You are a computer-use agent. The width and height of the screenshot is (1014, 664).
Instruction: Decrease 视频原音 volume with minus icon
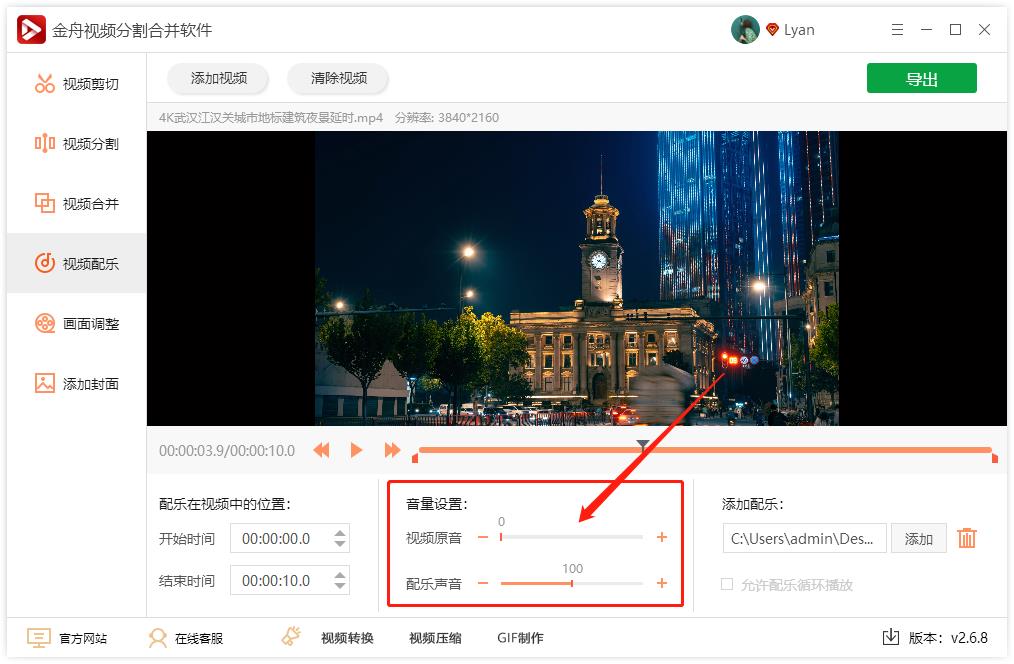click(483, 537)
